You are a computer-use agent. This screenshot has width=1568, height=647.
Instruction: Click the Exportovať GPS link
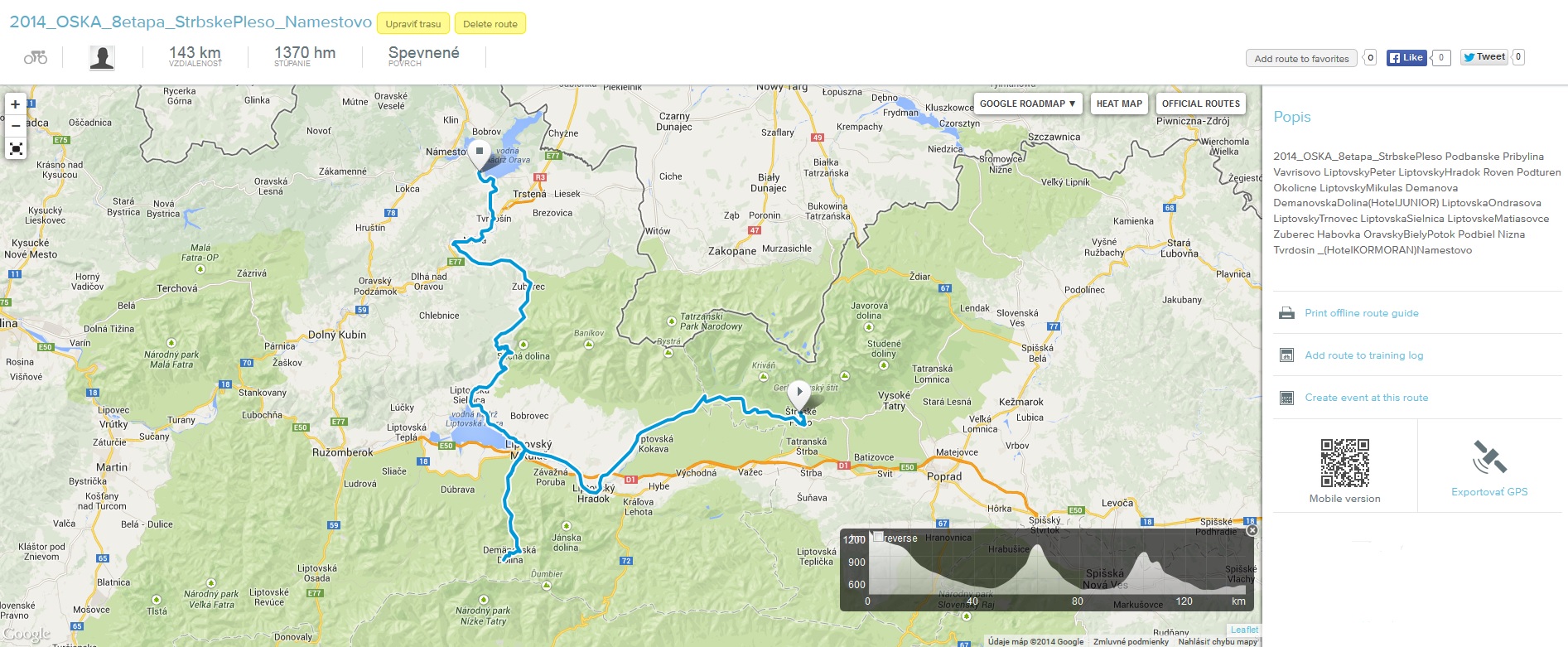[x=1489, y=492]
